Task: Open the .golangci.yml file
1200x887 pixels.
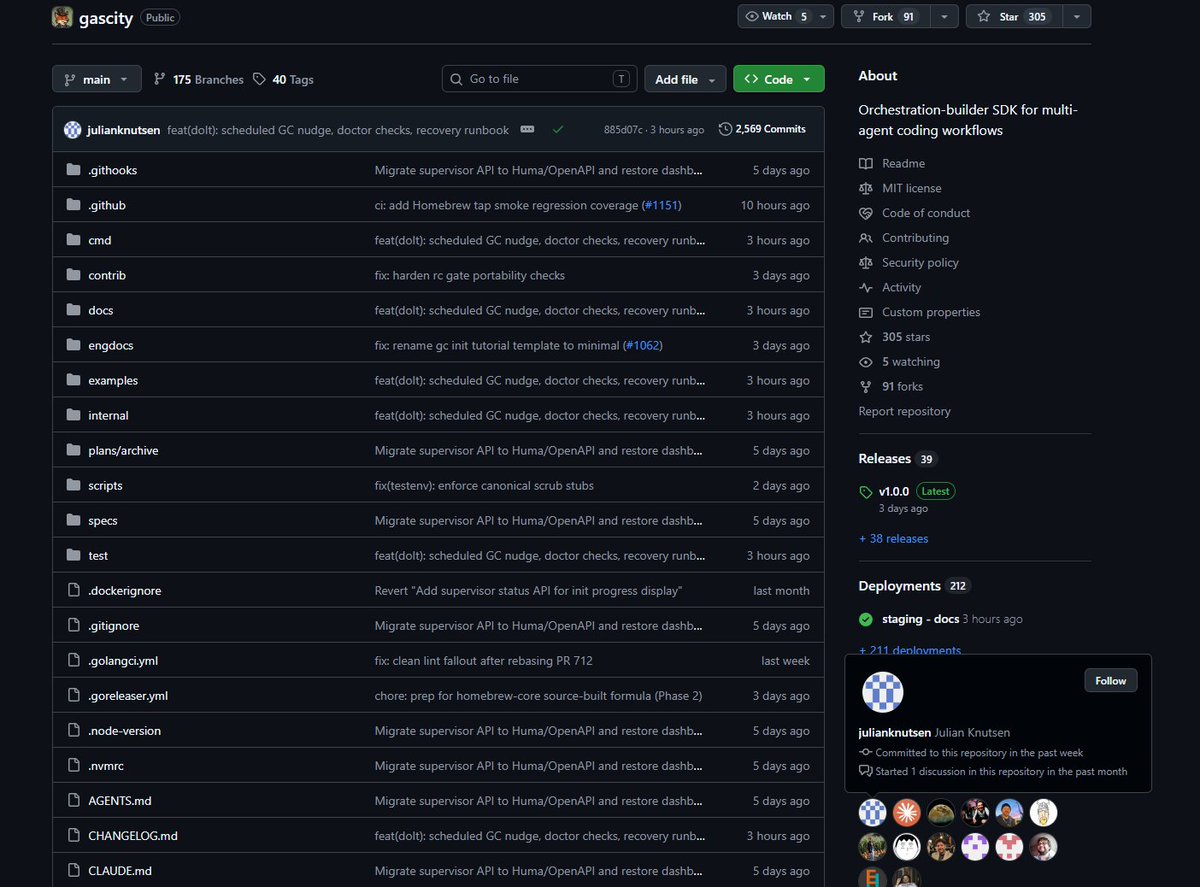Action: pos(123,660)
